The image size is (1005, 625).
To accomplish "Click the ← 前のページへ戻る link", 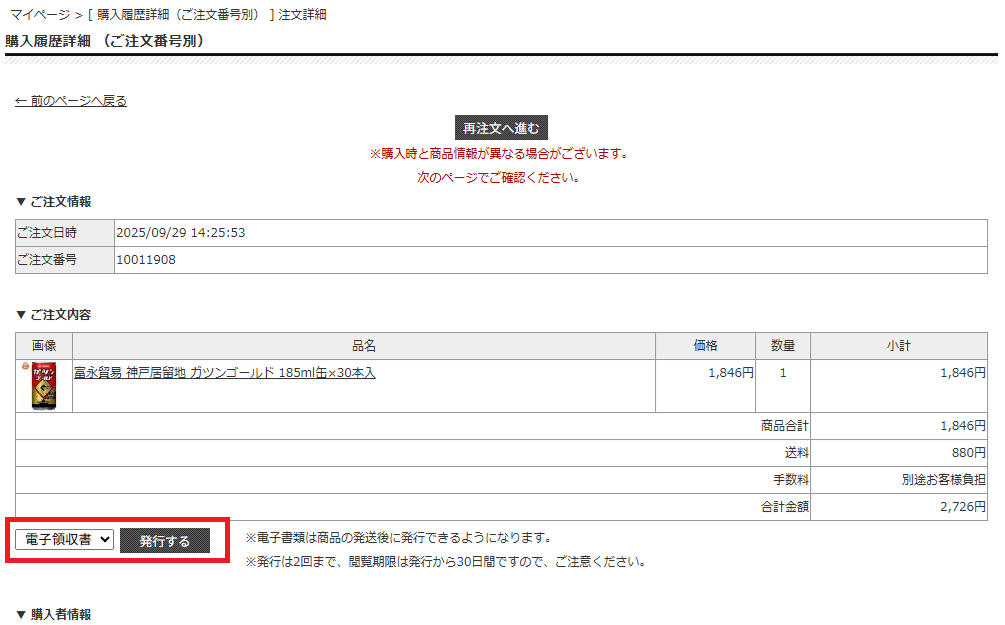I will click(x=69, y=101).
